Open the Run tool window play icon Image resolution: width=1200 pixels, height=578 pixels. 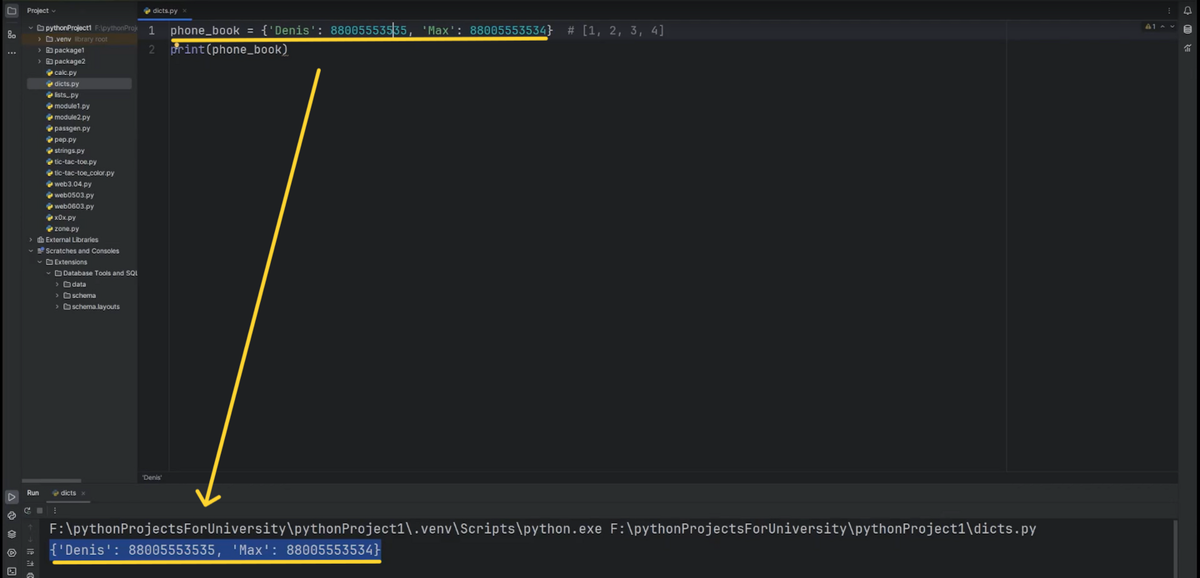11,496
